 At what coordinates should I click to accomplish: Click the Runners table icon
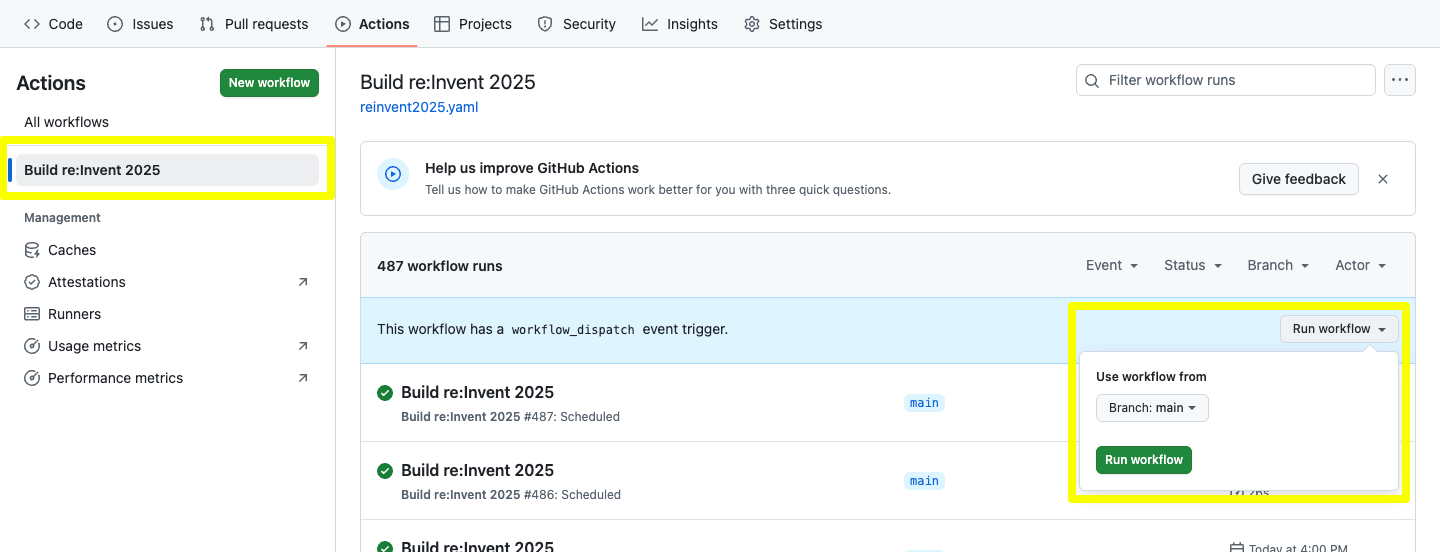(32, 314)
